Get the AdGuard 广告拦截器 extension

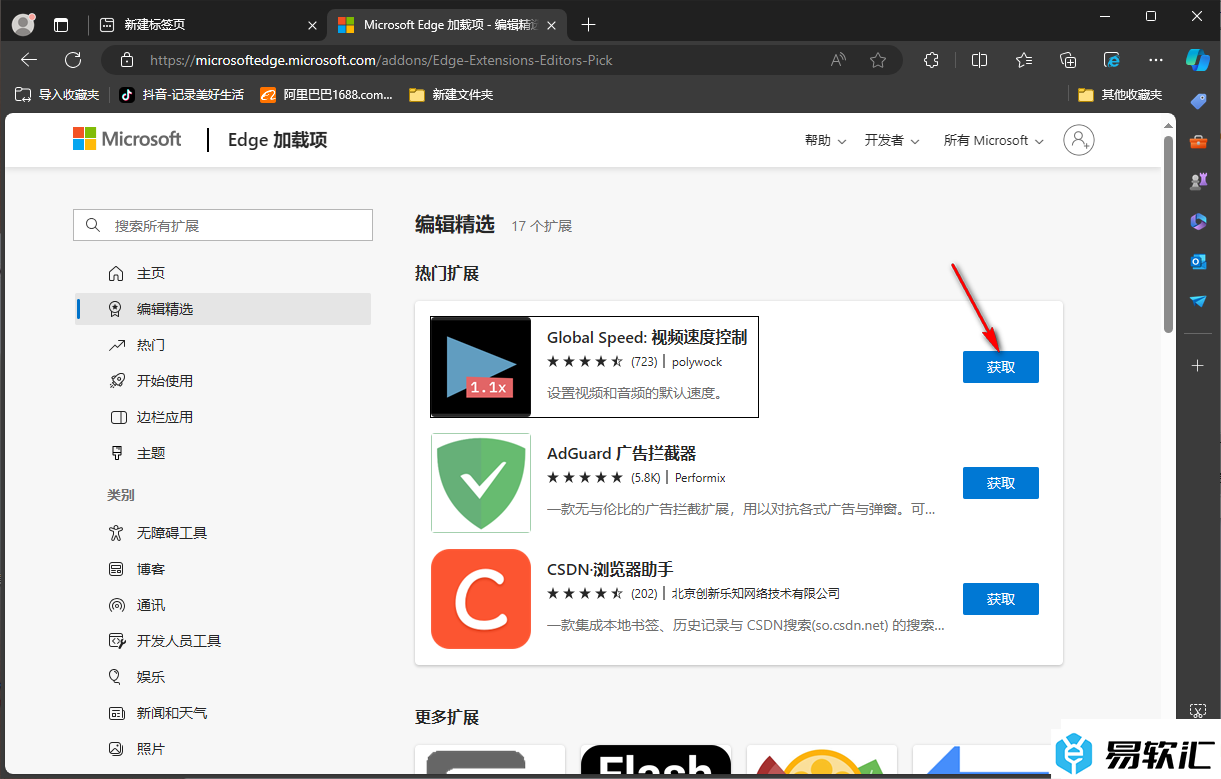click(x=1000, y=483)
